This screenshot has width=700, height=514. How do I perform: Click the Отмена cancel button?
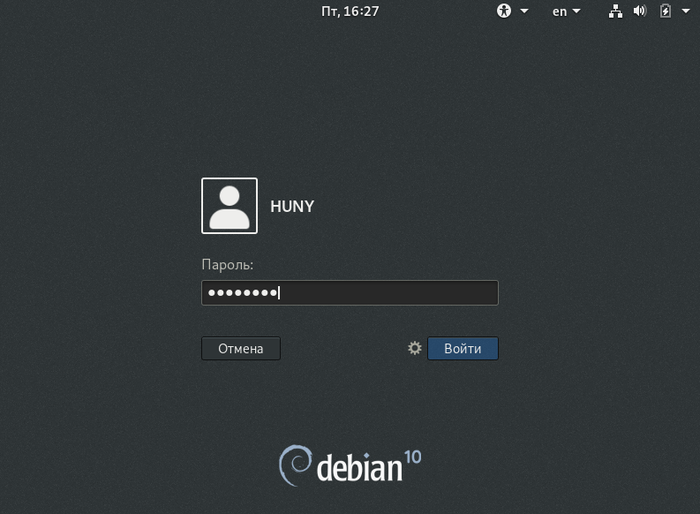(x=241, y=348)
